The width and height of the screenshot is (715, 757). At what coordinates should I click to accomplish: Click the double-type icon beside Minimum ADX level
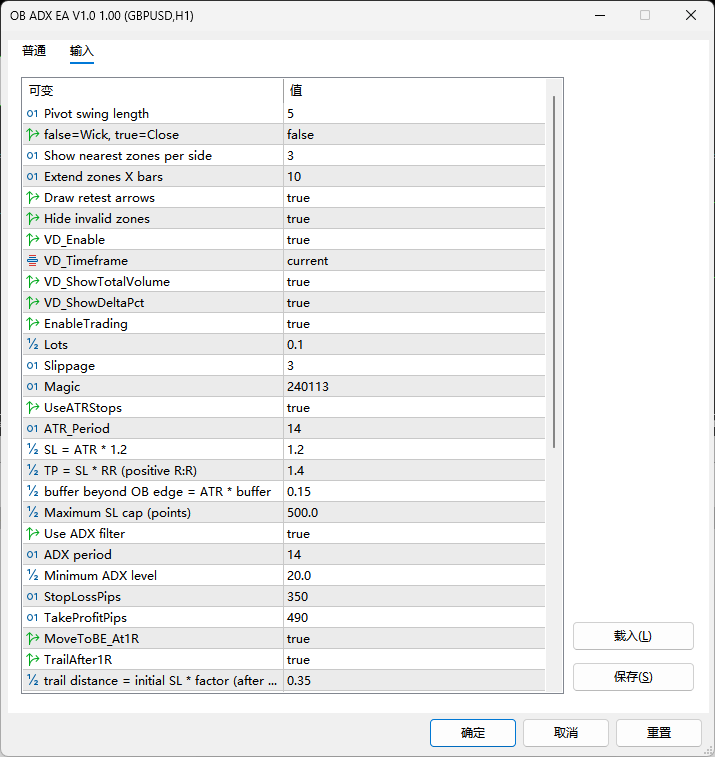coord(32,576)
